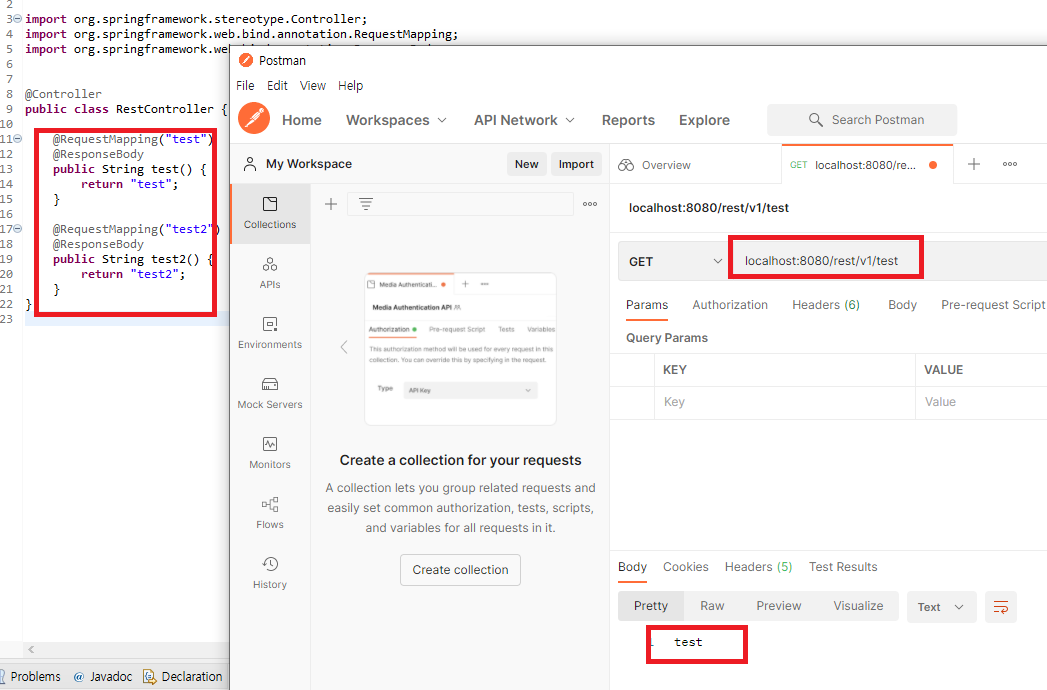Screen dimensions: 1047x690
Task: Click the plus icon to add a collection
Action: (x=331, y=204)
